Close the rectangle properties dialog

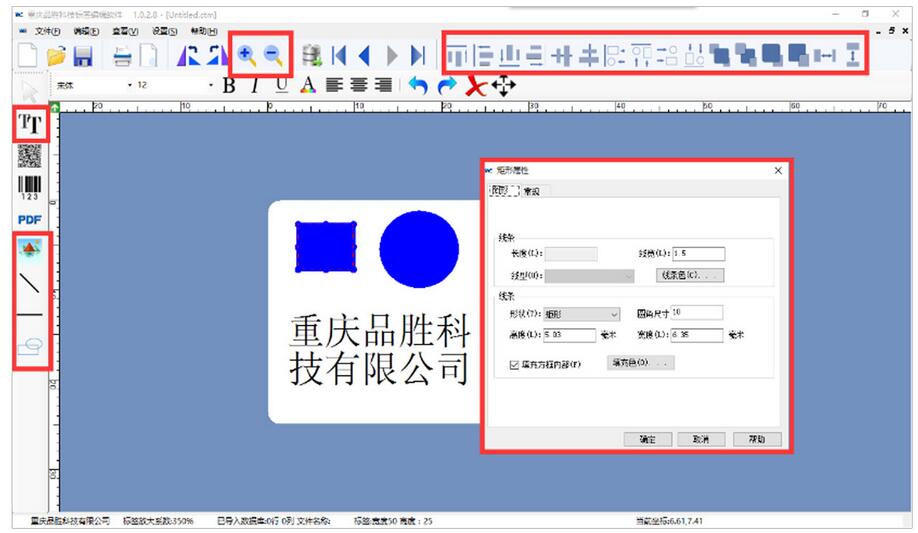pos(778,170)
